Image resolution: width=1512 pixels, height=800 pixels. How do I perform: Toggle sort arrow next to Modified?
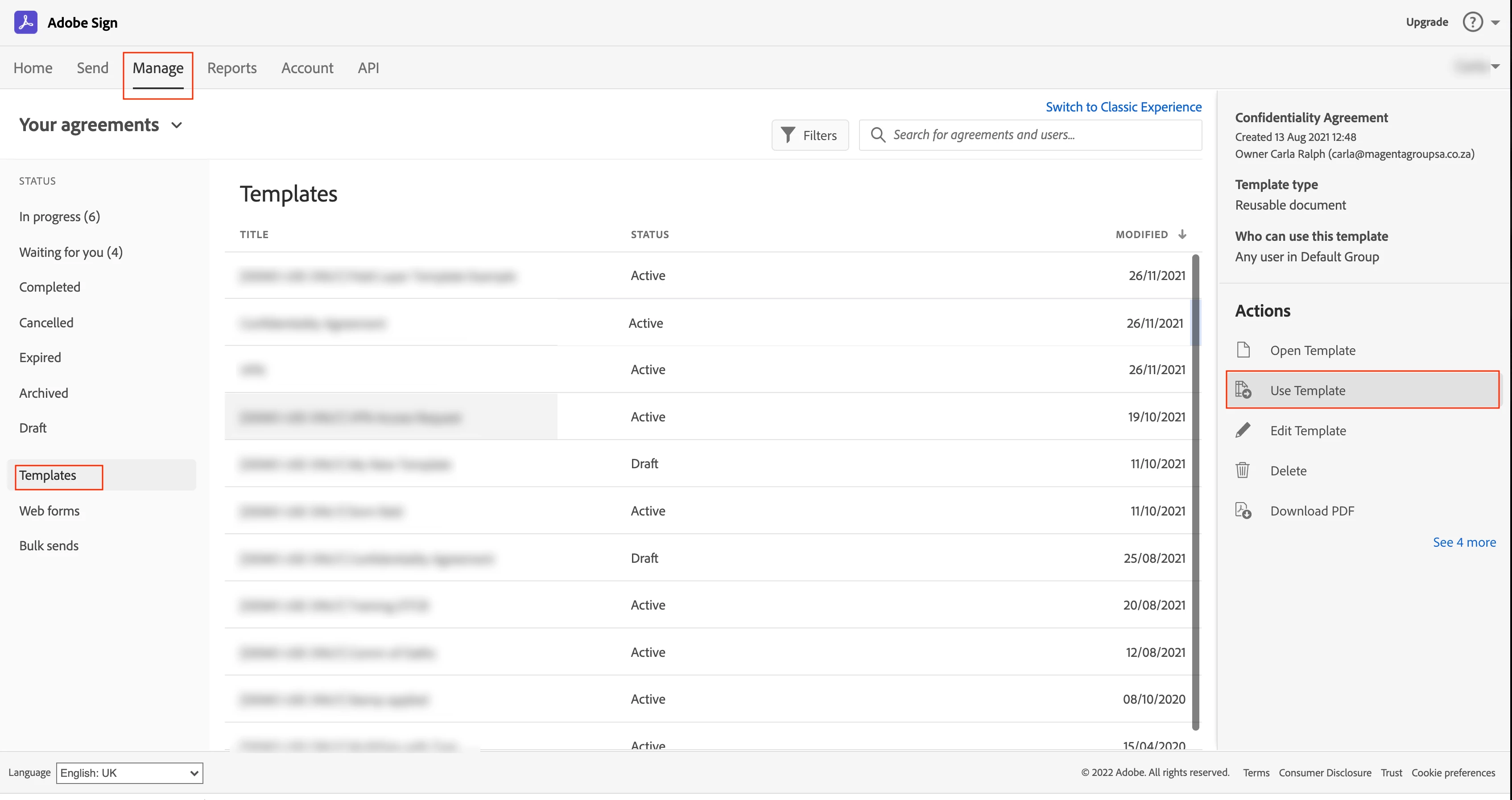(1182, 234)
